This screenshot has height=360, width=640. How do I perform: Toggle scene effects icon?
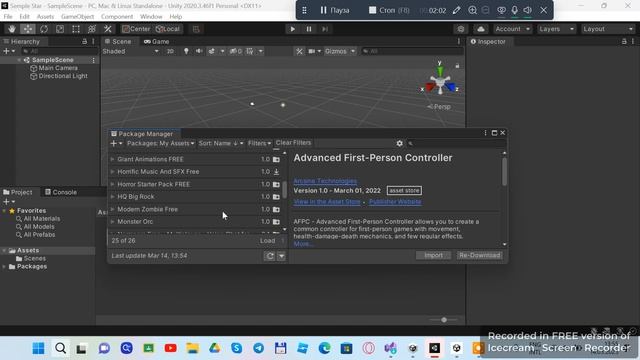tap(211, 51)
